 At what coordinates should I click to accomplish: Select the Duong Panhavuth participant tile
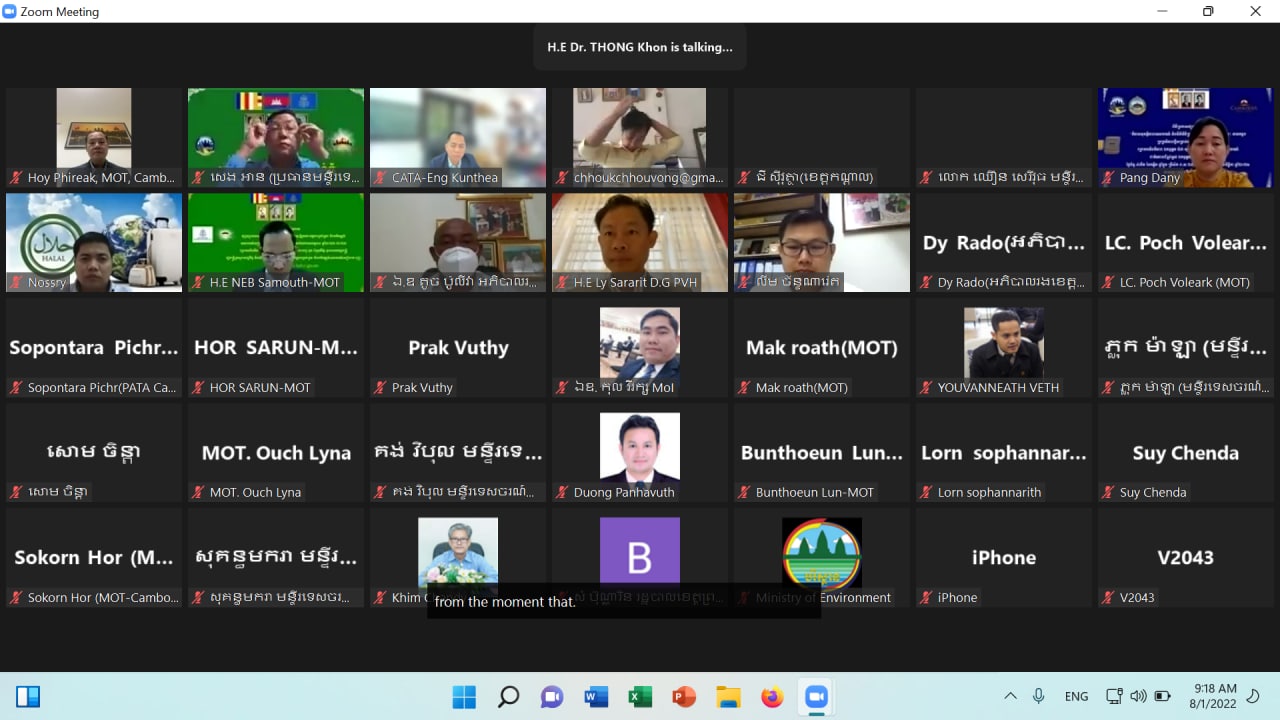click(x=640, y=452)
